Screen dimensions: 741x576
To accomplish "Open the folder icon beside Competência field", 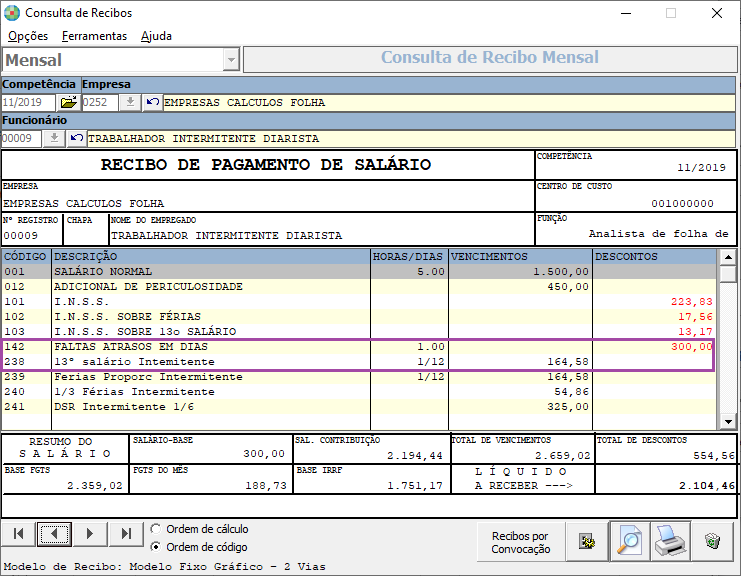I will click(69, 102).
